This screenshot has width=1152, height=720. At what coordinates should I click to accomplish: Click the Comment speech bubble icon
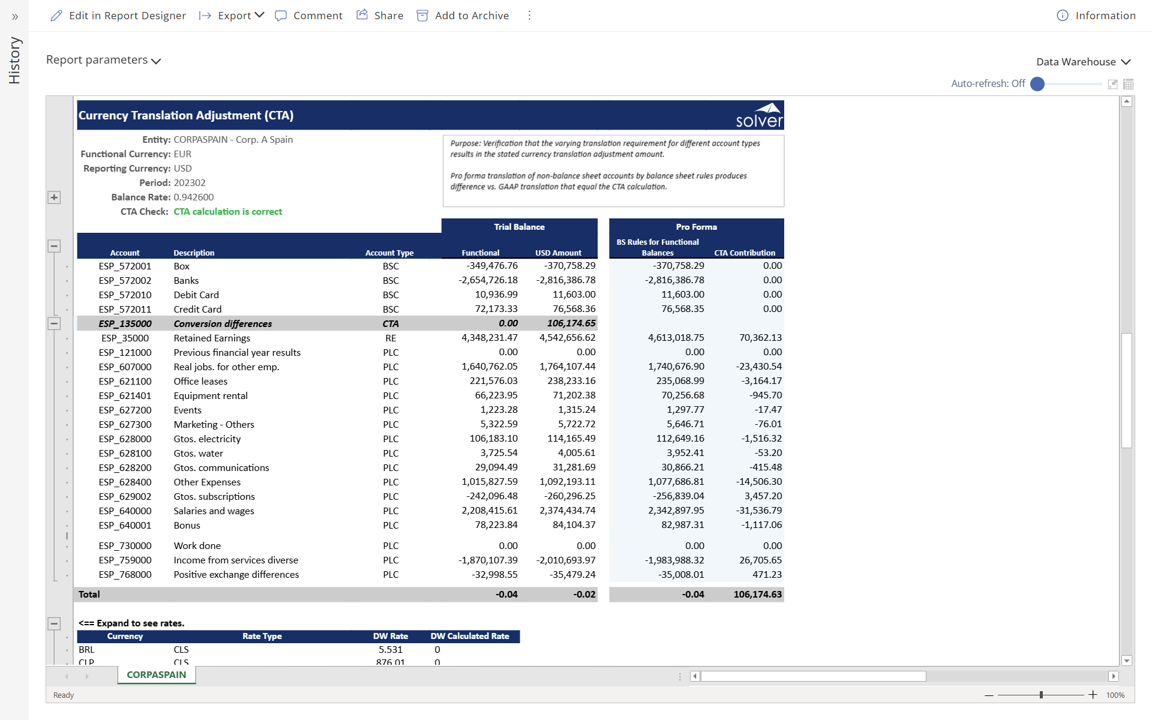point(281,15)
